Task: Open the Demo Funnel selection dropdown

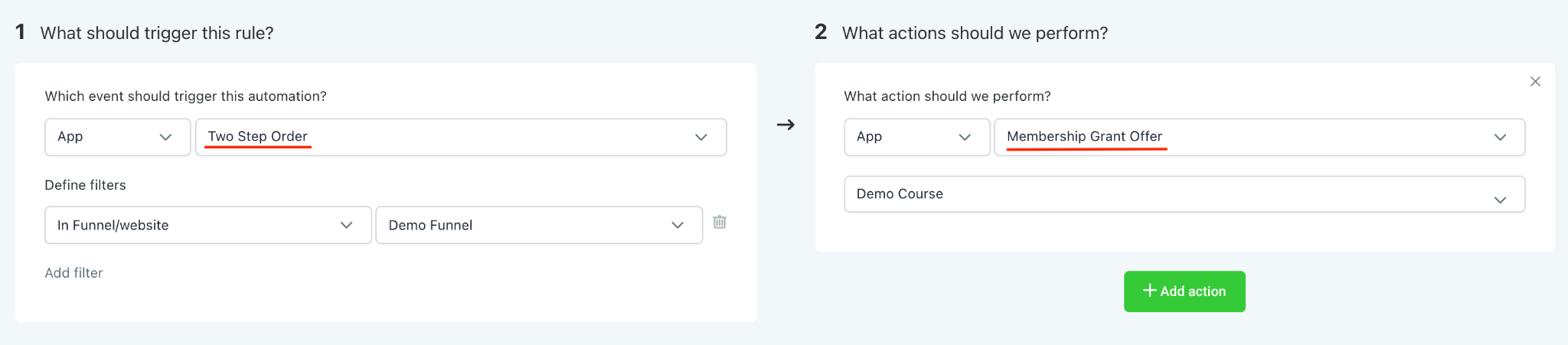Action: (x=539, y=225)
